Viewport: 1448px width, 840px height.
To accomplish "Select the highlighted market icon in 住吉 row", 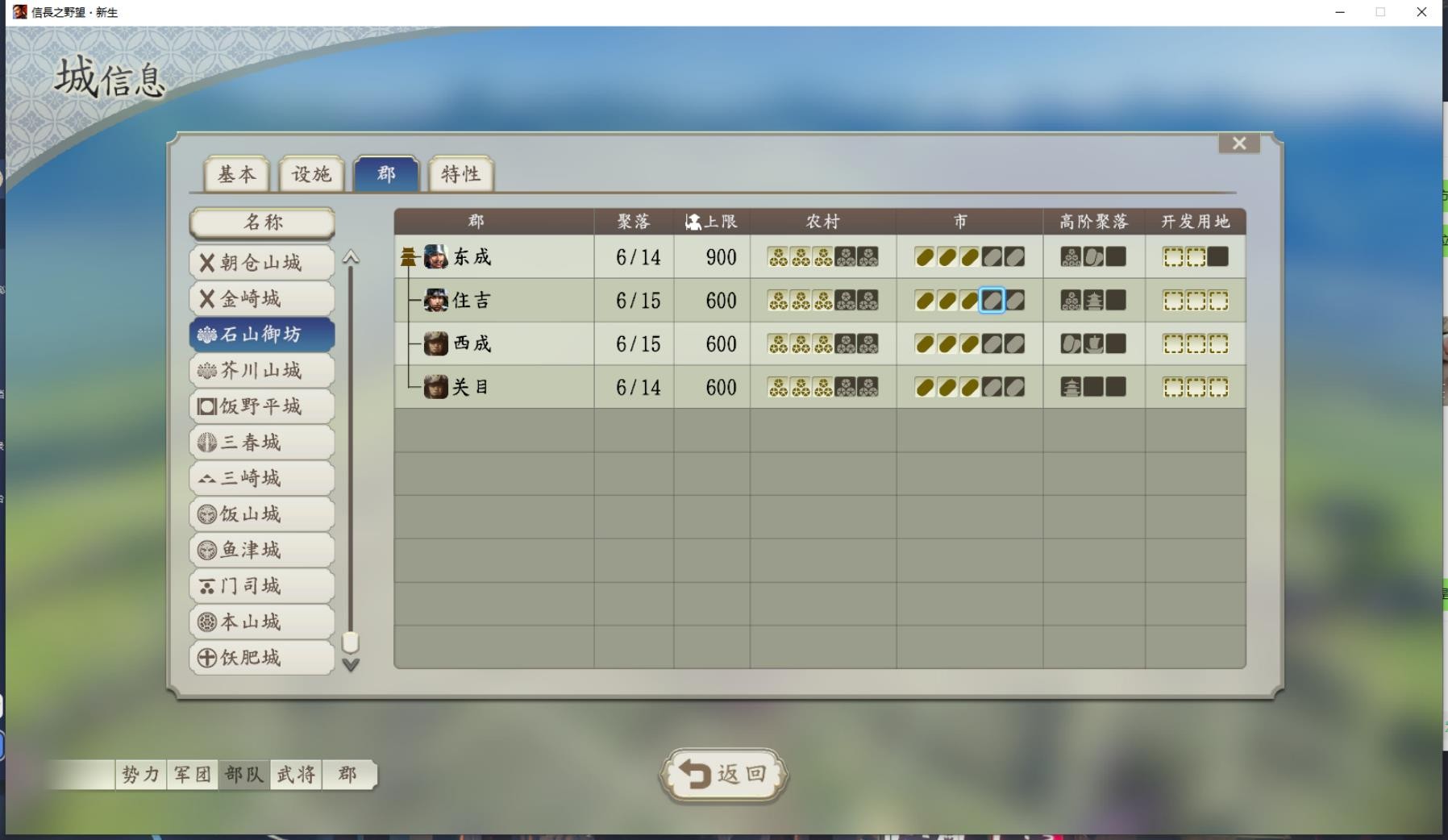I will click(x=992, y=301).
